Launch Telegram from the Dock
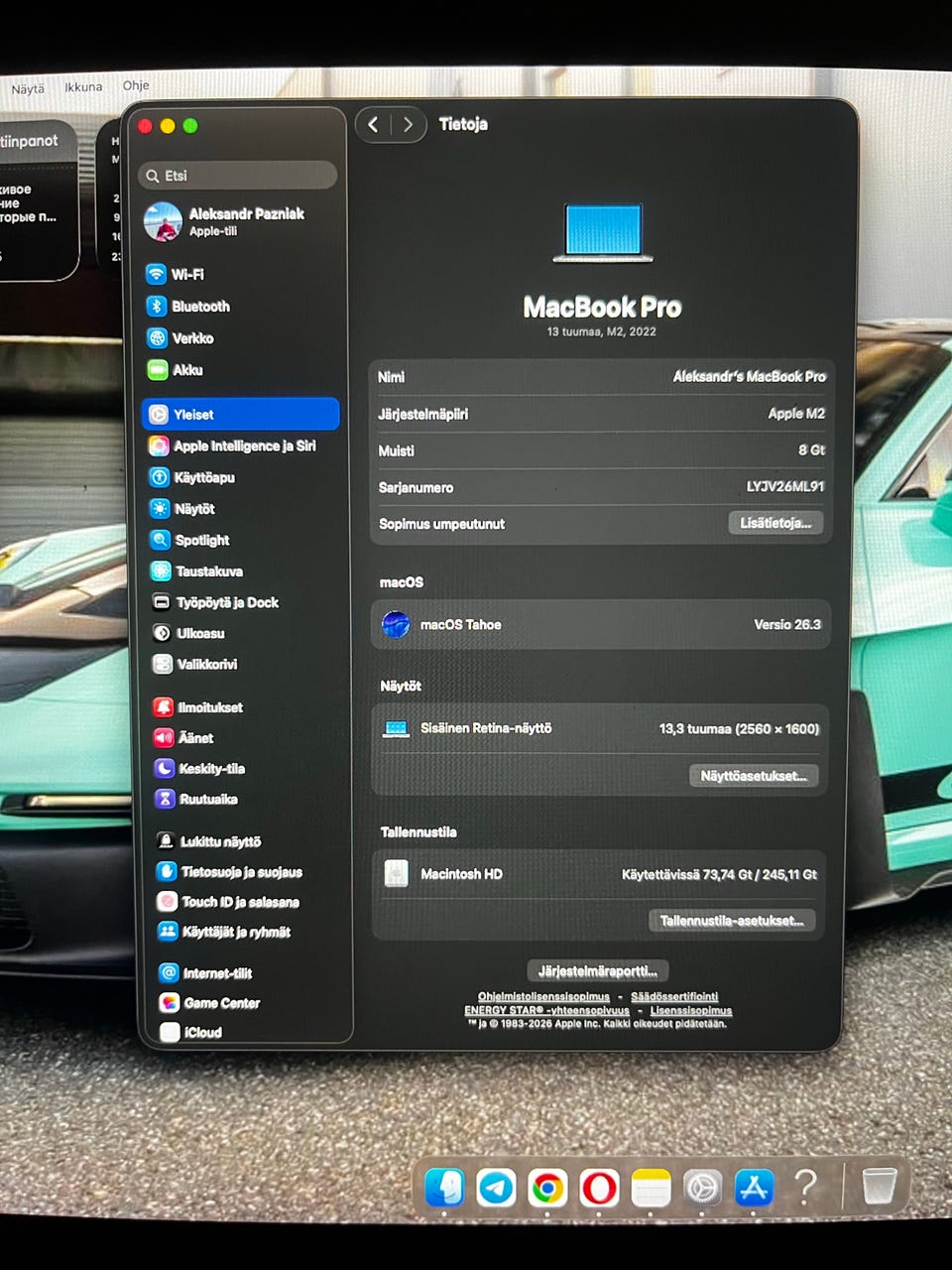This screenshot has height=1270, width=952. tap(497, 1187)
